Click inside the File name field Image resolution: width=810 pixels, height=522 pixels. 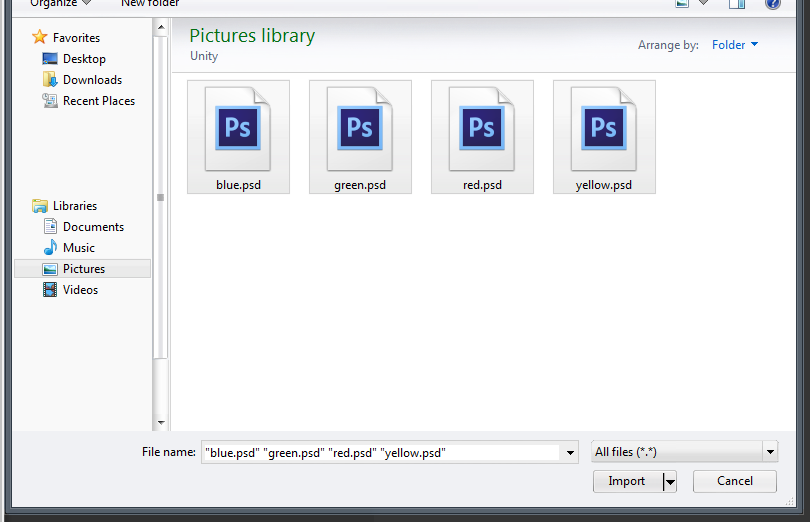[381, 453]
